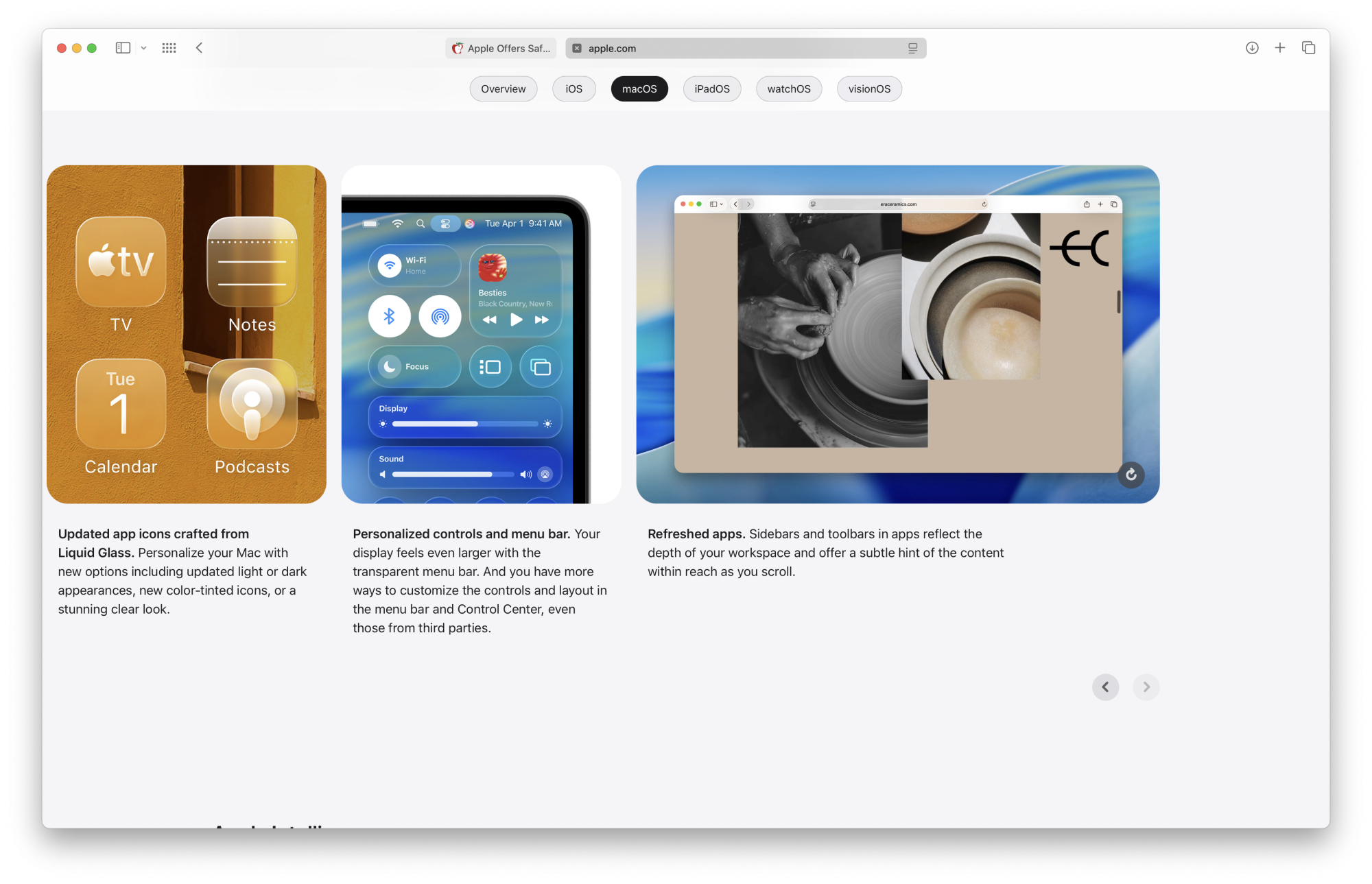Select the Overview pill

pos(503,89)
